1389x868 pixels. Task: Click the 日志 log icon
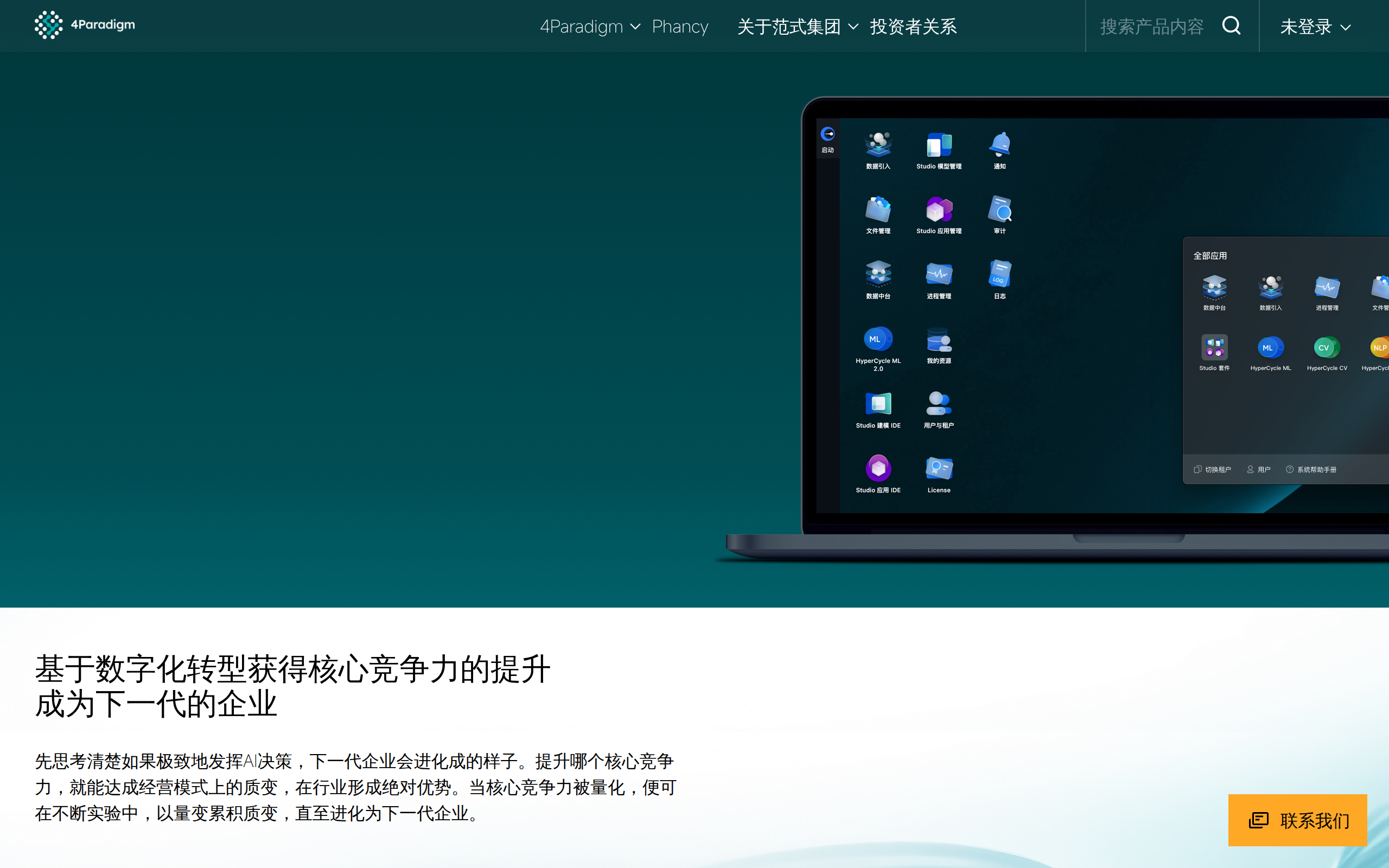[x=999, y=275]
